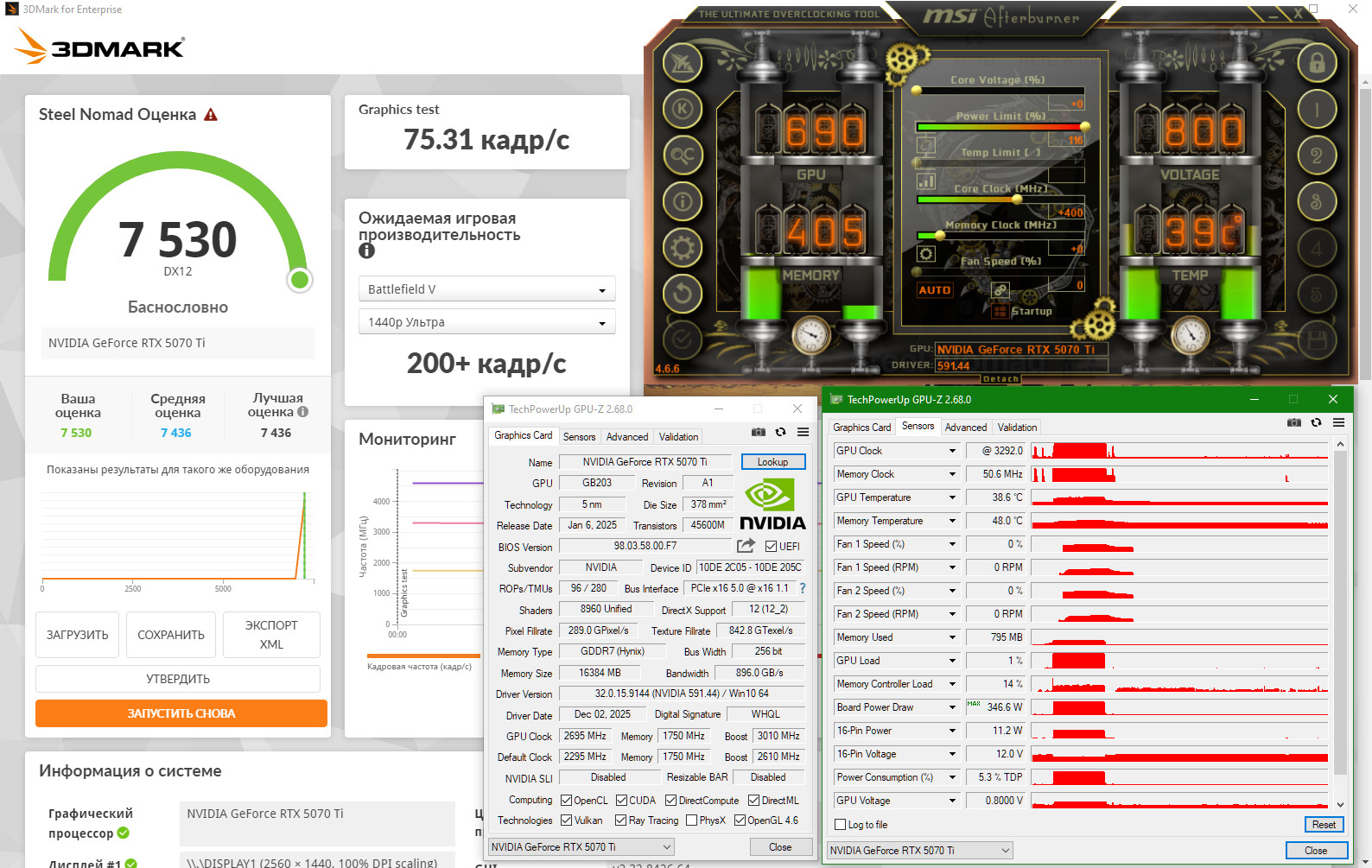Toggle the Windows Startup icon in Afterburner
Screen dimensions: 1372x868
pyautogui.click(x=1000, y=311)
